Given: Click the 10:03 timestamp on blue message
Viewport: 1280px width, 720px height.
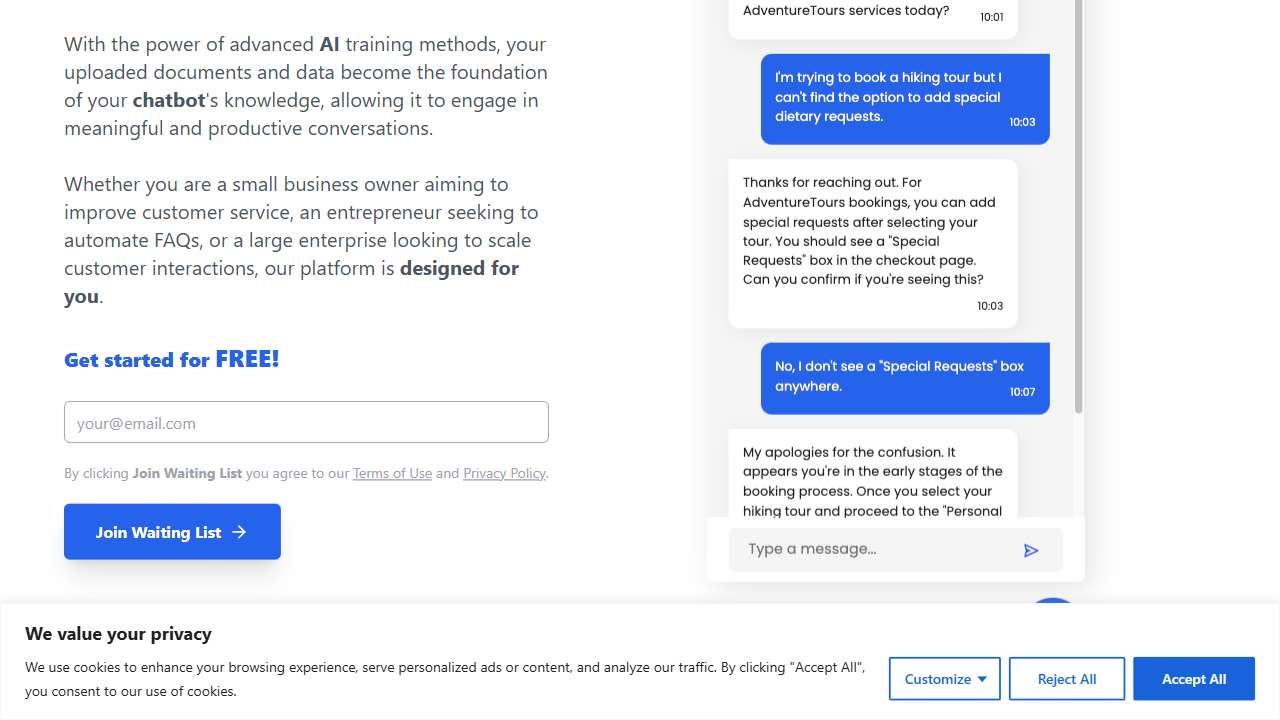Looking at the screenshot, I should click(1022, 122).
